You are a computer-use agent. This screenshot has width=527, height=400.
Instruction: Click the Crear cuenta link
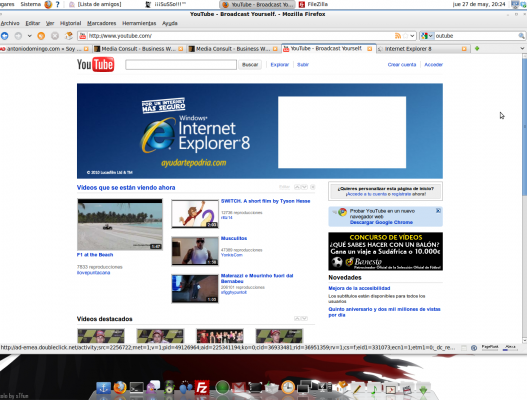pyautogui.click(x=402, y=65)
